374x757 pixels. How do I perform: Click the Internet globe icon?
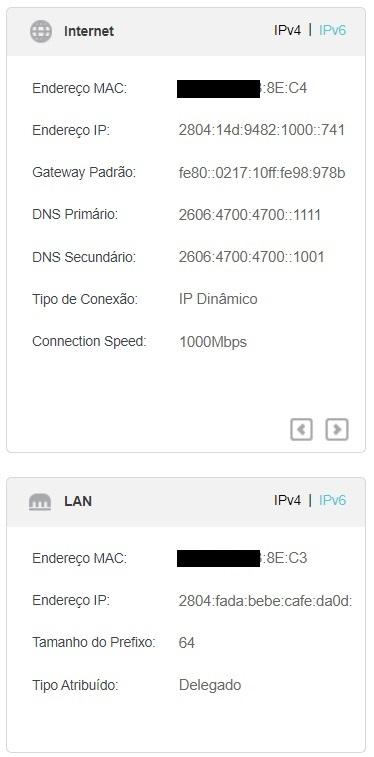pyautogui.click(x=41, y=31)
